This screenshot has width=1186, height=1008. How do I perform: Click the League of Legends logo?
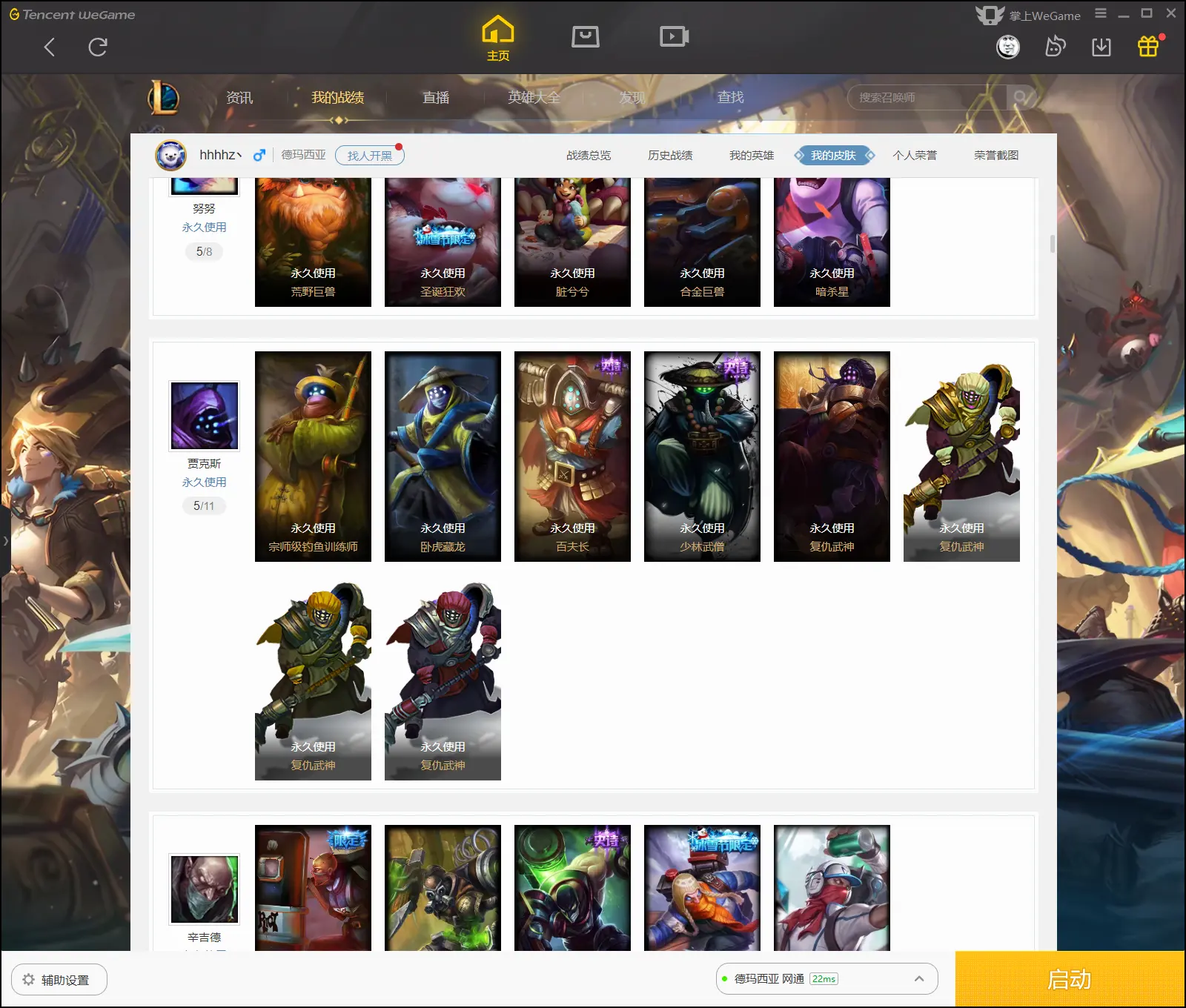click(x=163, y=97)
